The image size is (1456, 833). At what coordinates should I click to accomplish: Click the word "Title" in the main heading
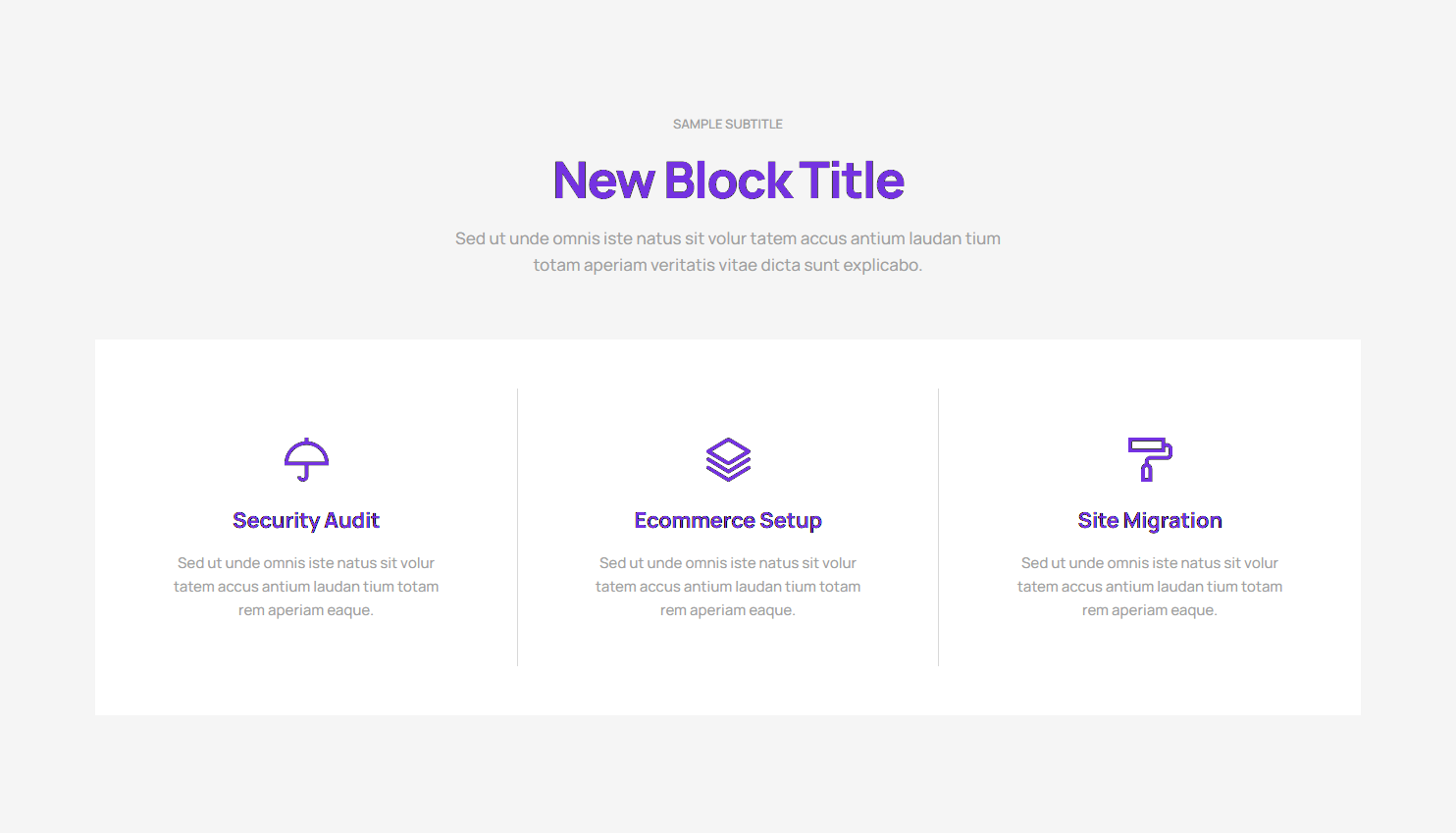[x=852, y=181]
